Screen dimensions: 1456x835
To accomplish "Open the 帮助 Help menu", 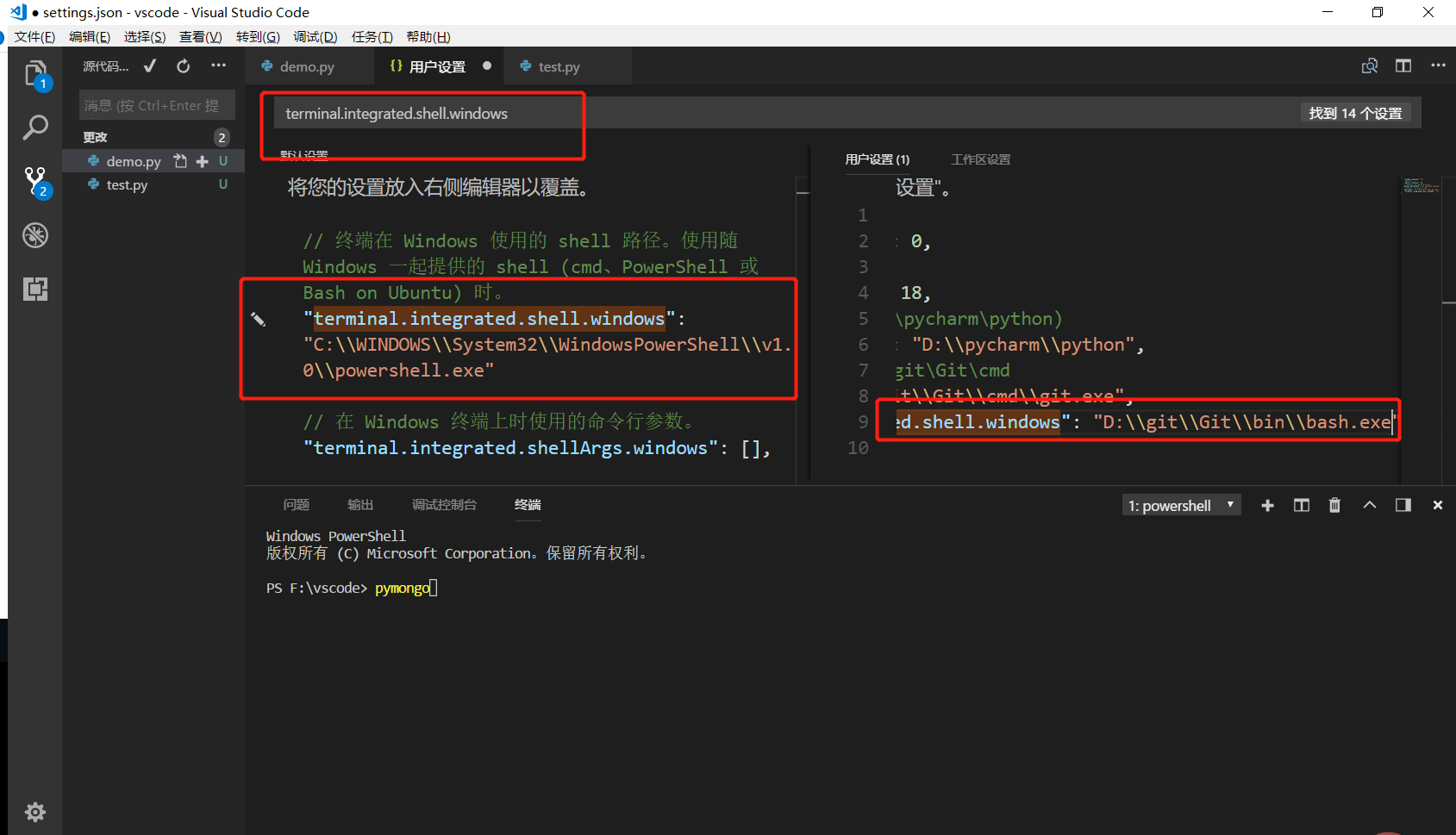I will (428, 36).
